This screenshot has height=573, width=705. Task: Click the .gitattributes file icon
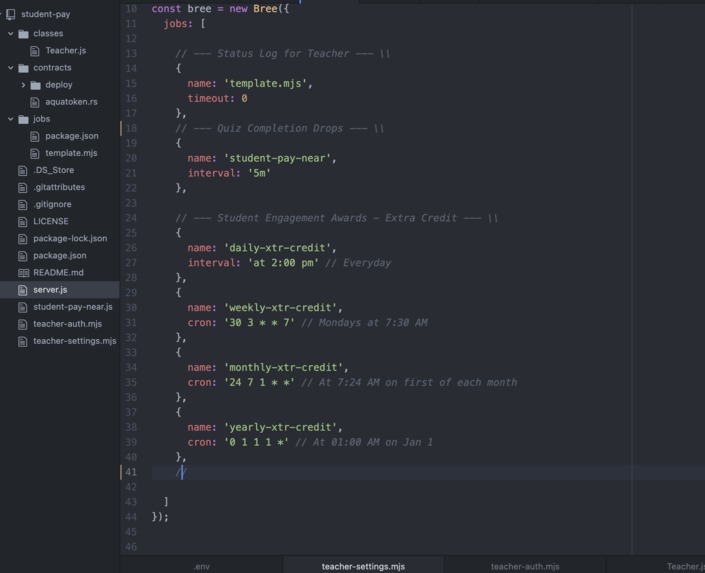coord(22,188)
